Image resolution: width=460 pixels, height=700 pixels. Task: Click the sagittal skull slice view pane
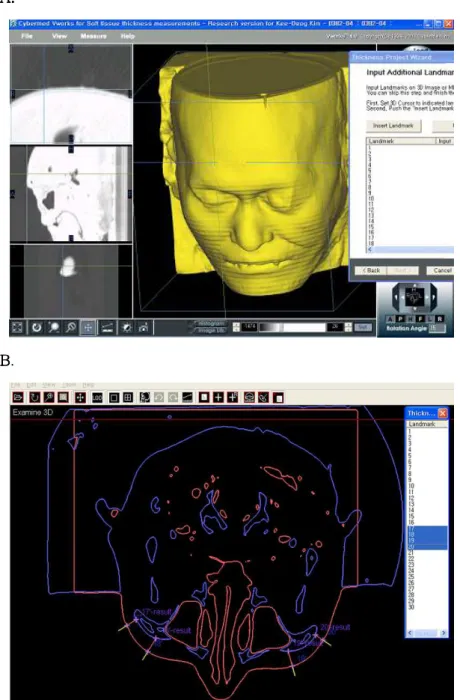pos(71,194)
